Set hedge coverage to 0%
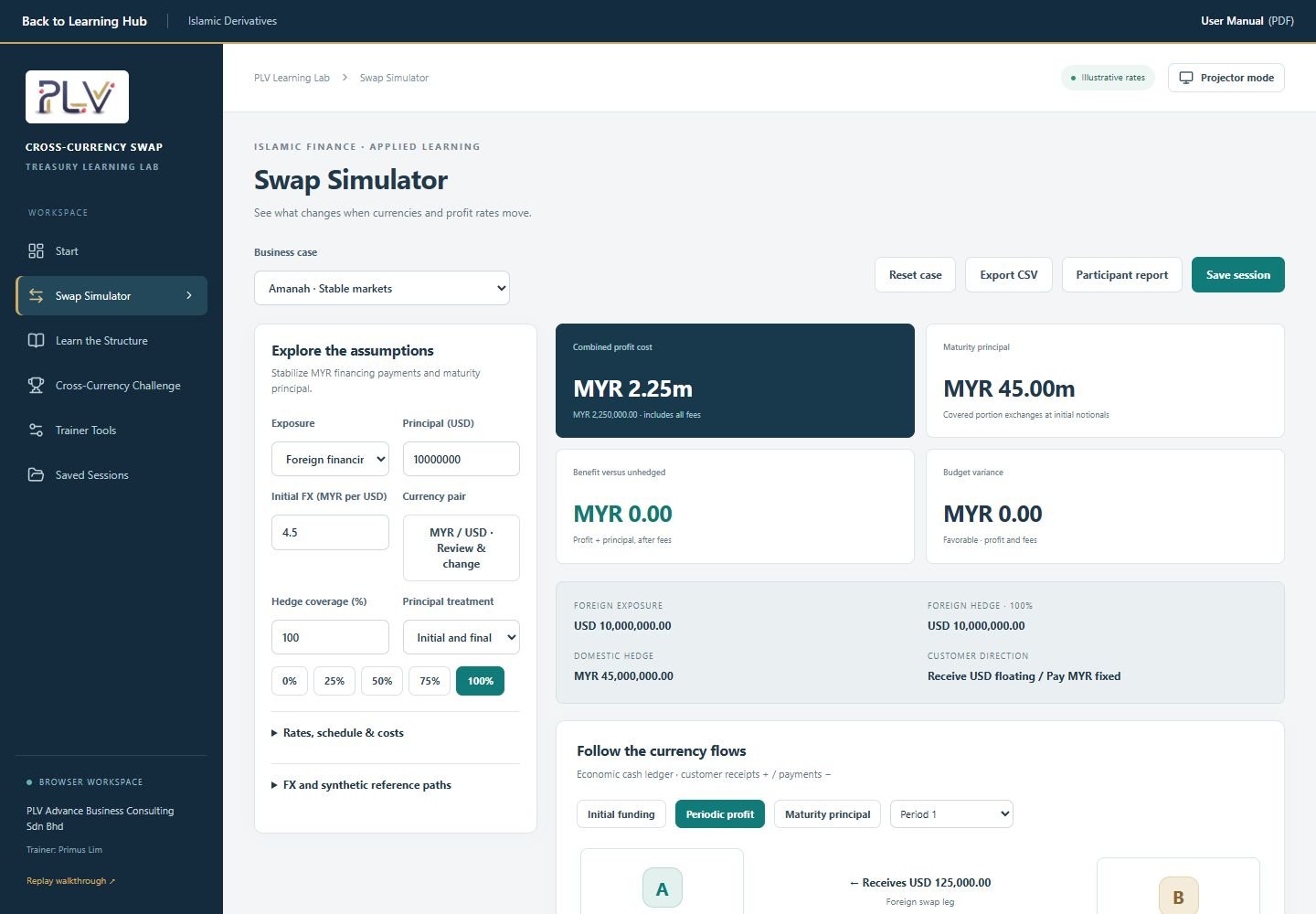Viewport: 1316px width, 914px height. 289,681
